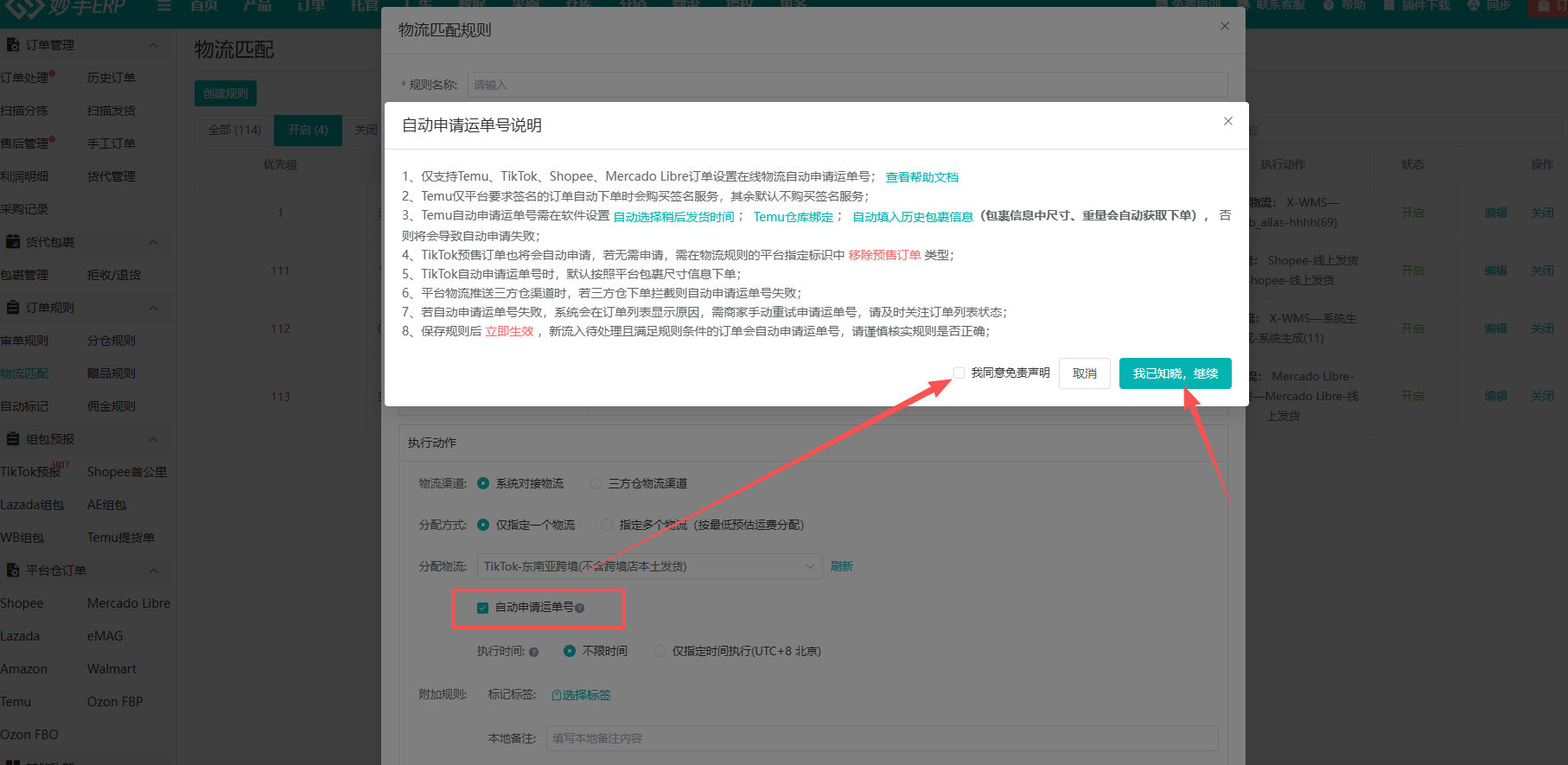Switch to the 全部 (114) tab

coord(234,130)
